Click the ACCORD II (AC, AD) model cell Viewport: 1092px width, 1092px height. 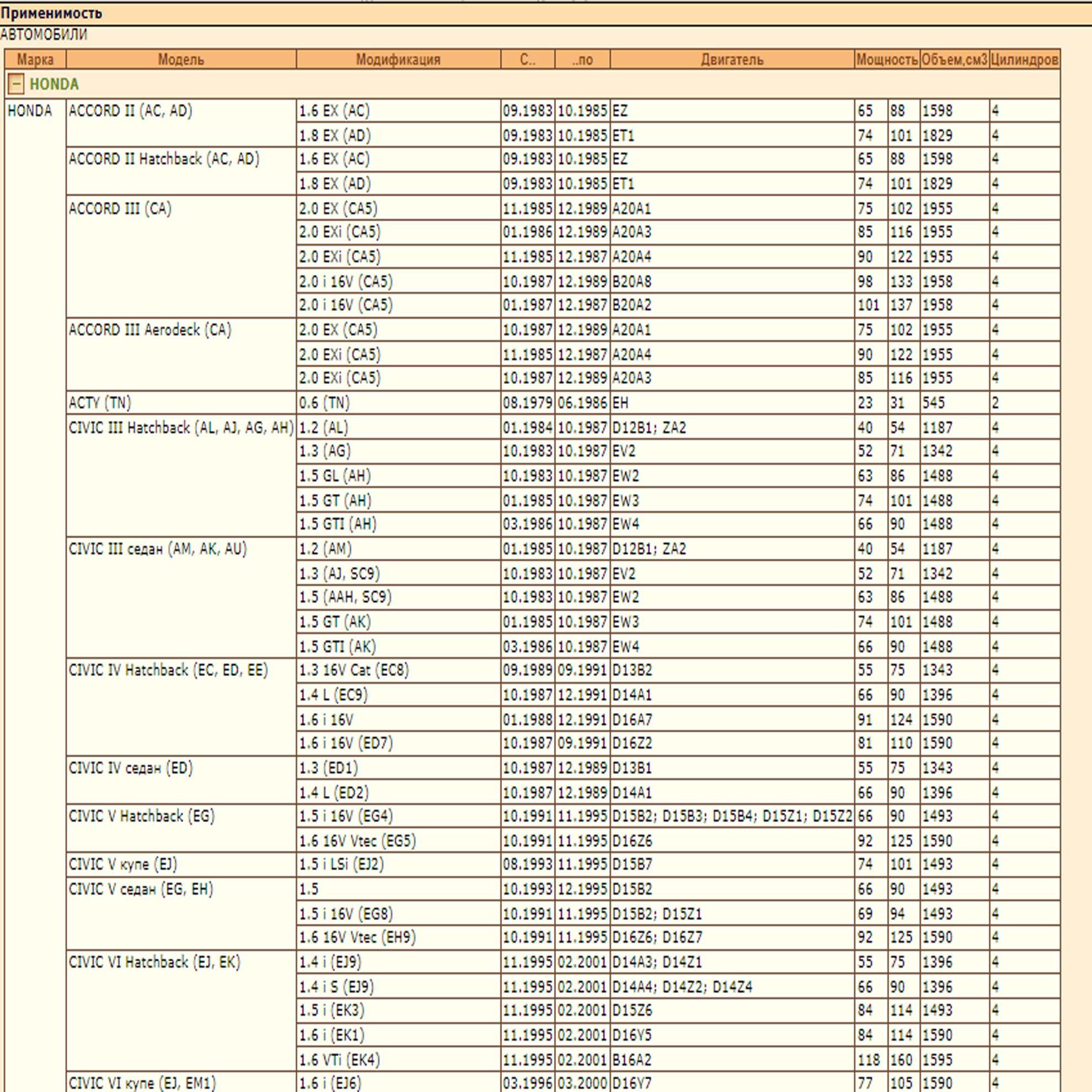pos(131,111)
